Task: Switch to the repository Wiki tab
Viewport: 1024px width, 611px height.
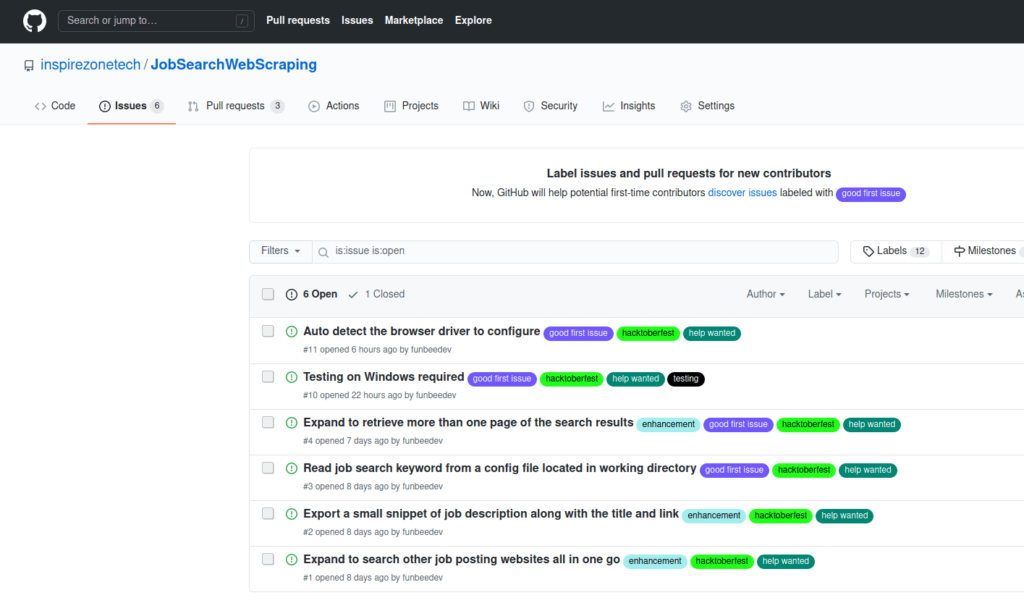Action: tap(481, 106)
